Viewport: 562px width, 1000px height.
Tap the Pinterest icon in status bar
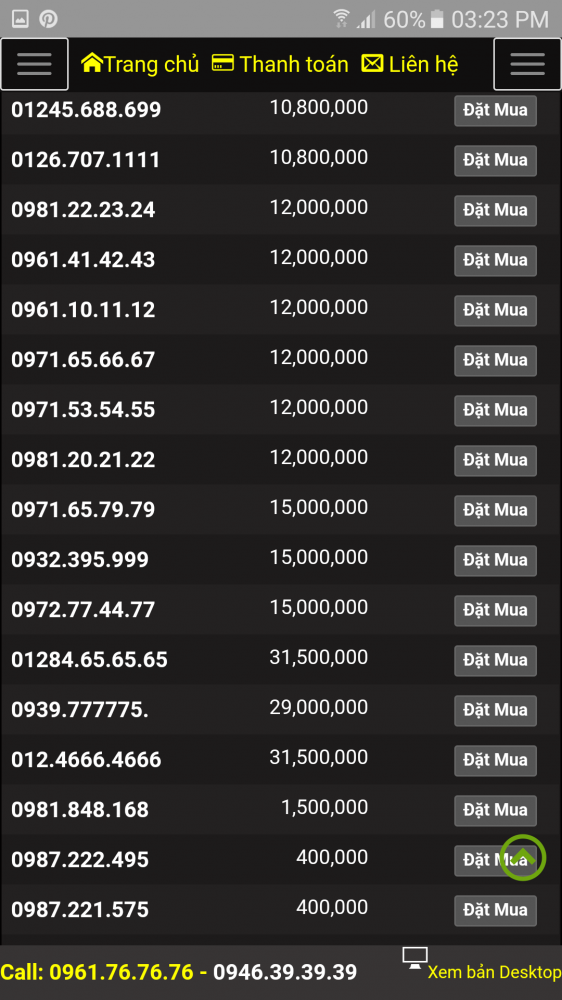click(48, 19)
